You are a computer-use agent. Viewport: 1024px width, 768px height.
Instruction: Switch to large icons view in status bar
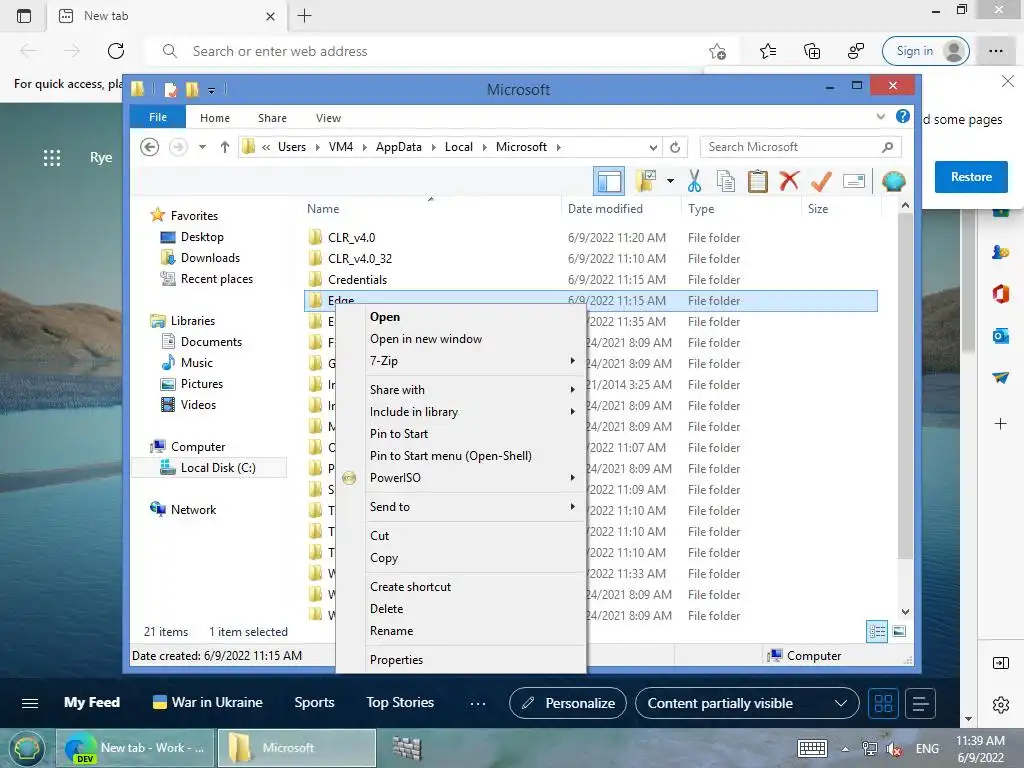899,631
